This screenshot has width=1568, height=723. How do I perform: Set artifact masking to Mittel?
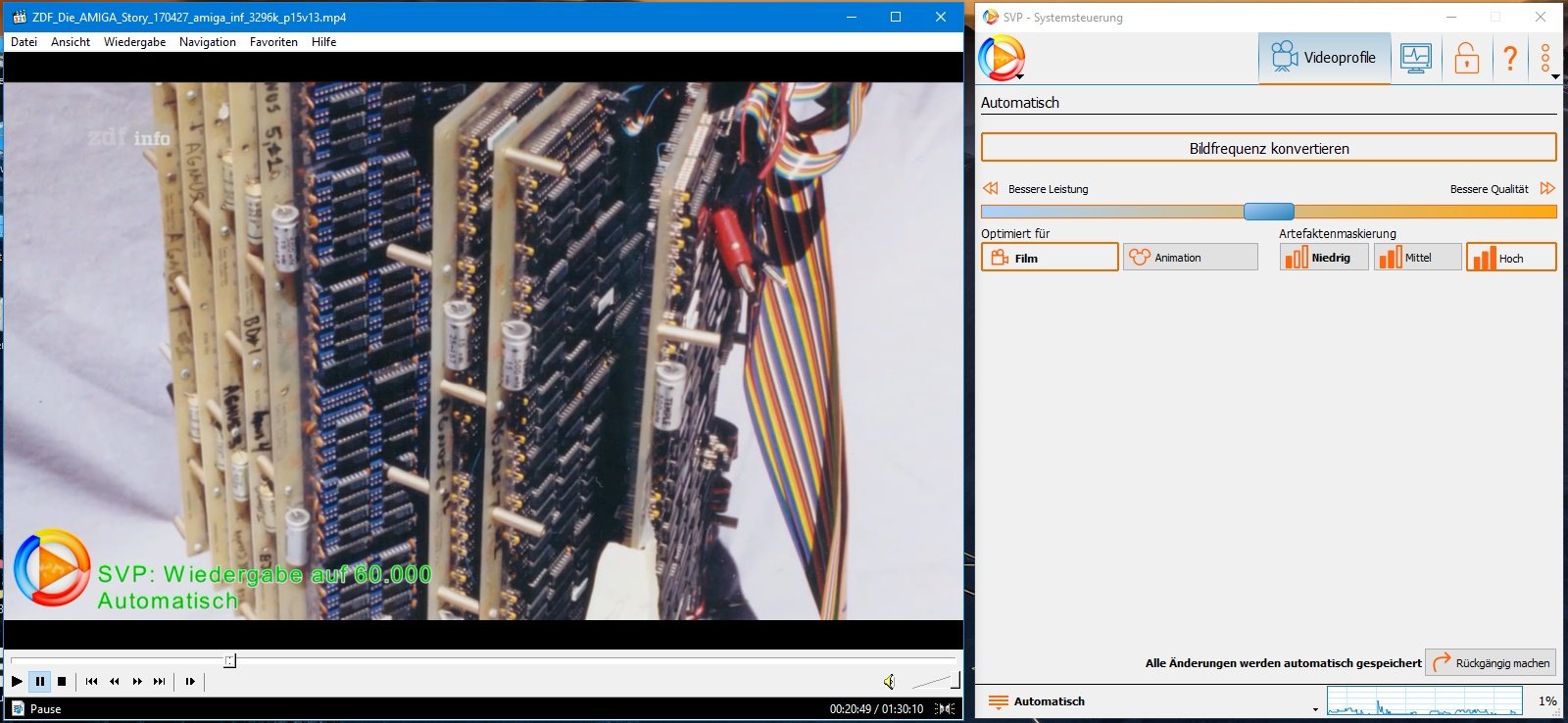point(1417,258)
